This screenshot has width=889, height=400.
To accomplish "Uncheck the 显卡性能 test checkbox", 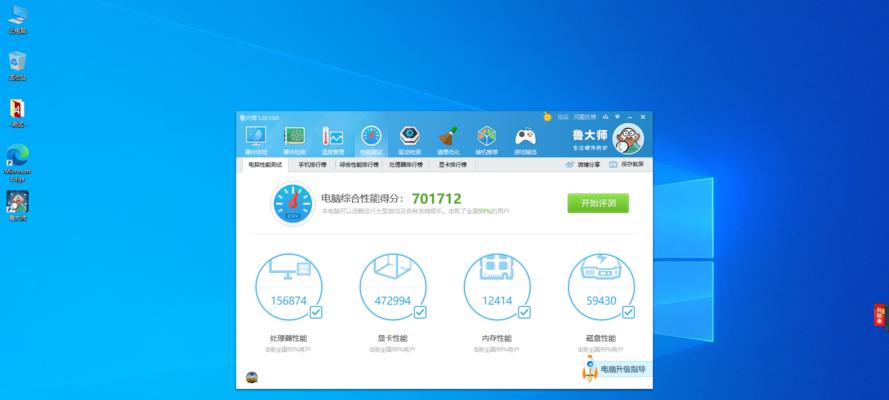I will click(420, 312).
